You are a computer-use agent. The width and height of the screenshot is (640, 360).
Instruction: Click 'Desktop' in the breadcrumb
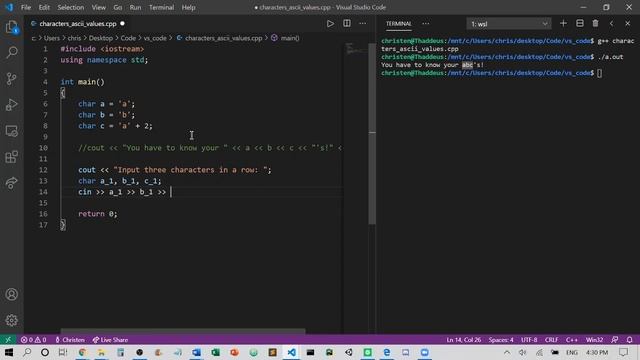click(101, 38)
